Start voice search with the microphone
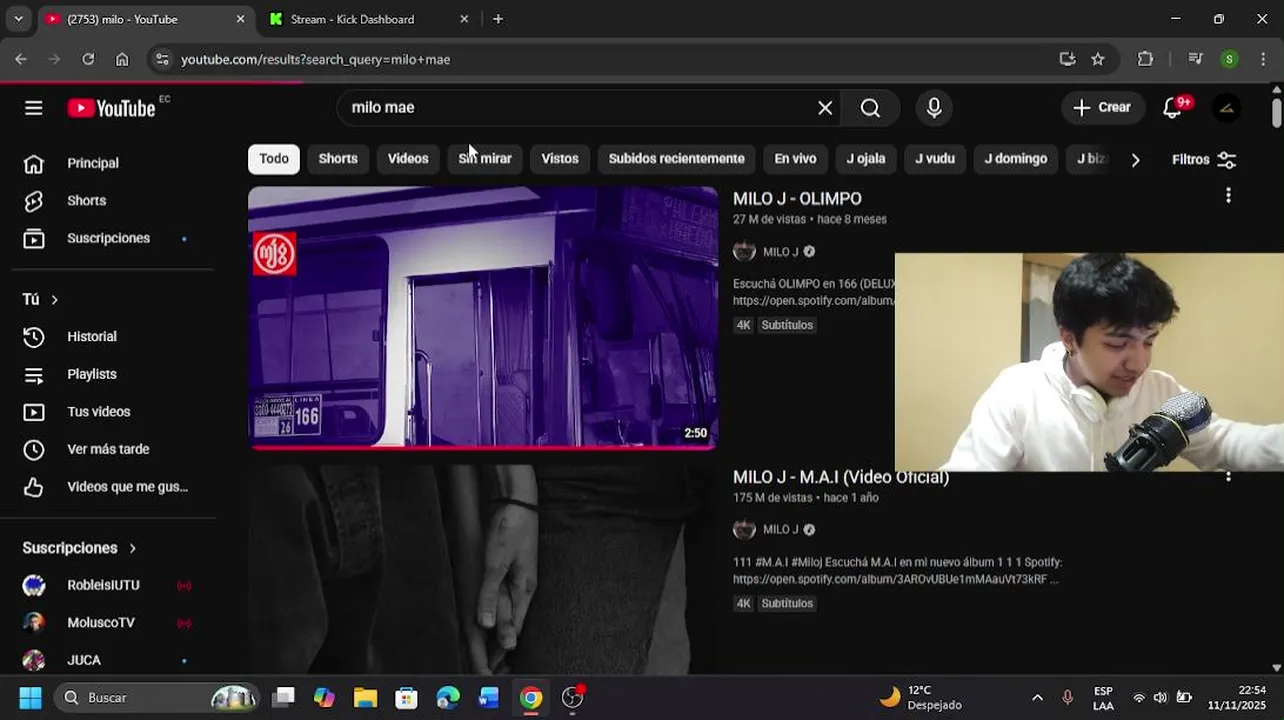1284x720 pixels. [934, 108]
